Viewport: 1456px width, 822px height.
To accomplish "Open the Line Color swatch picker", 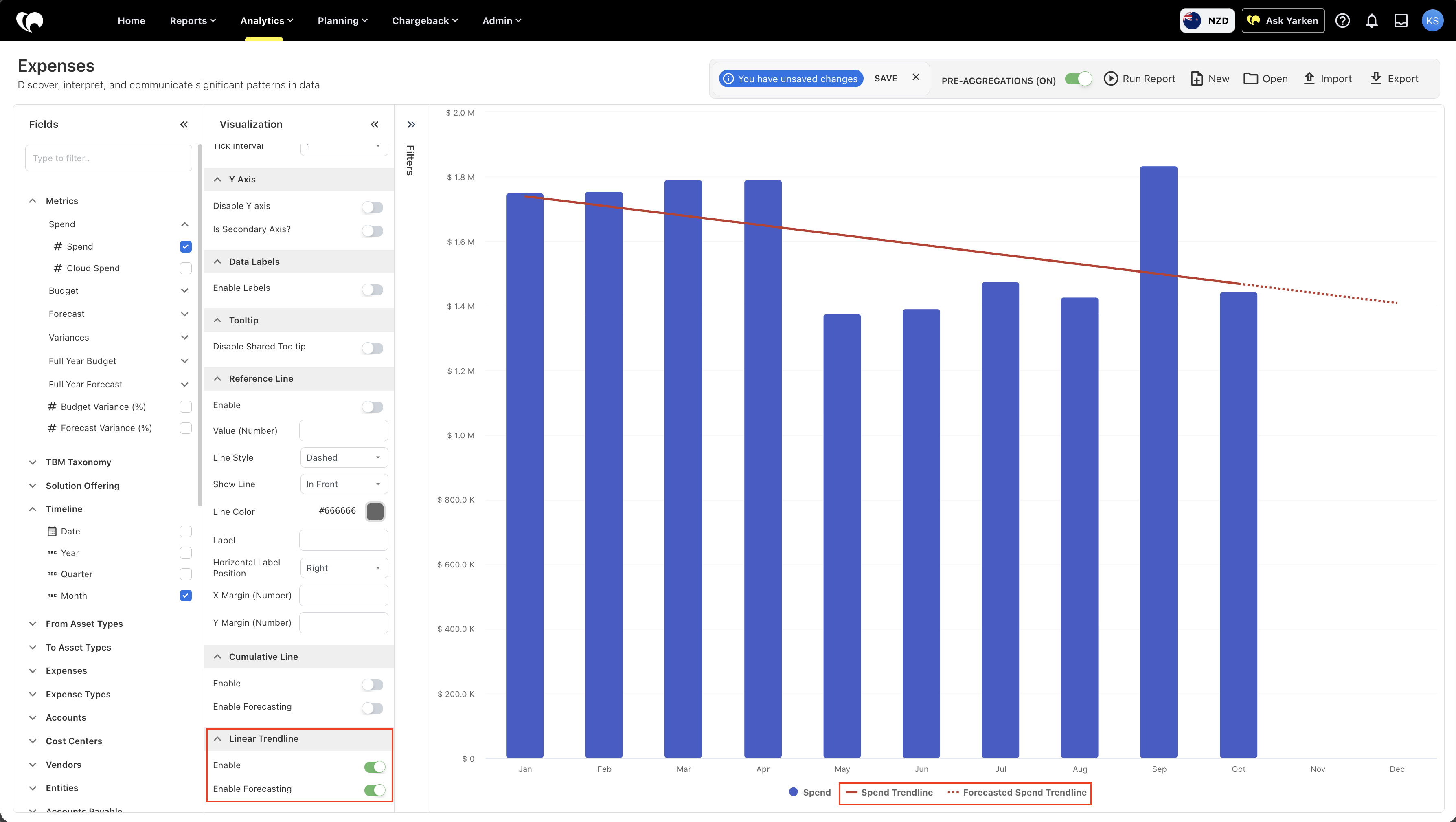I will pyautogui.click(x=375, y=511).
